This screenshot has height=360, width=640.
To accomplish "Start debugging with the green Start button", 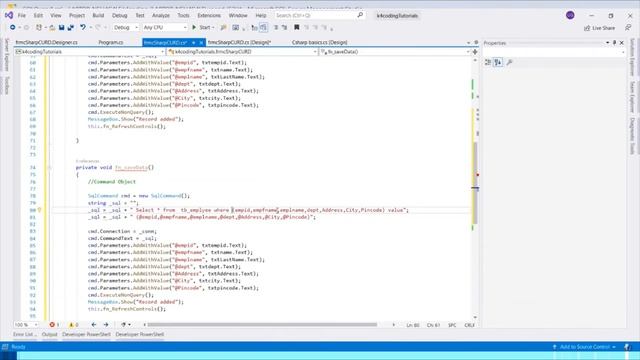I will pos(201,27).
